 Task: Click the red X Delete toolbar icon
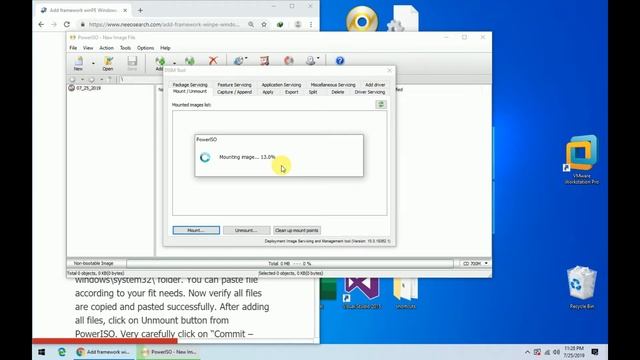[213, 61]
